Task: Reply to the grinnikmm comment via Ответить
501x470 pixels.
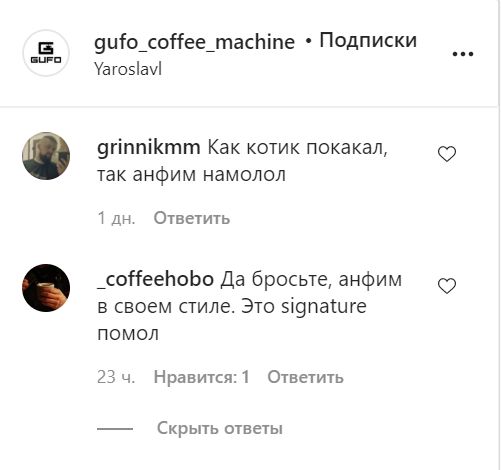Action: (192, 218)
